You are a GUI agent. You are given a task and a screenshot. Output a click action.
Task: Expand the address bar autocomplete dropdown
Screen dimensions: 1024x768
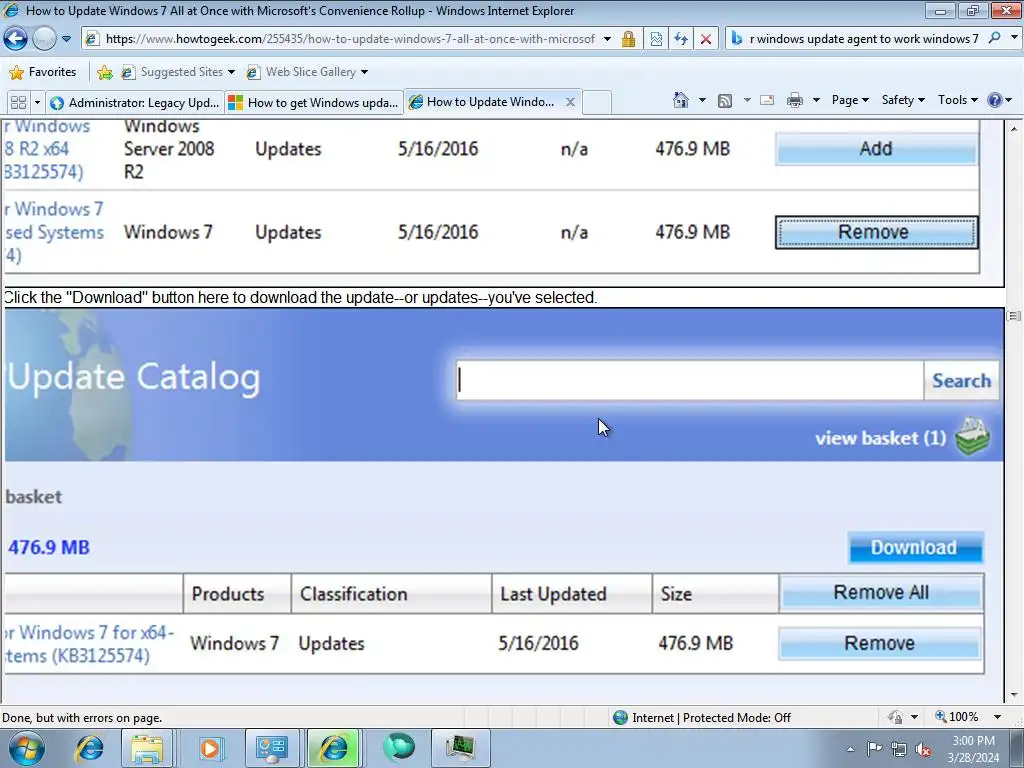click(607, 39)
